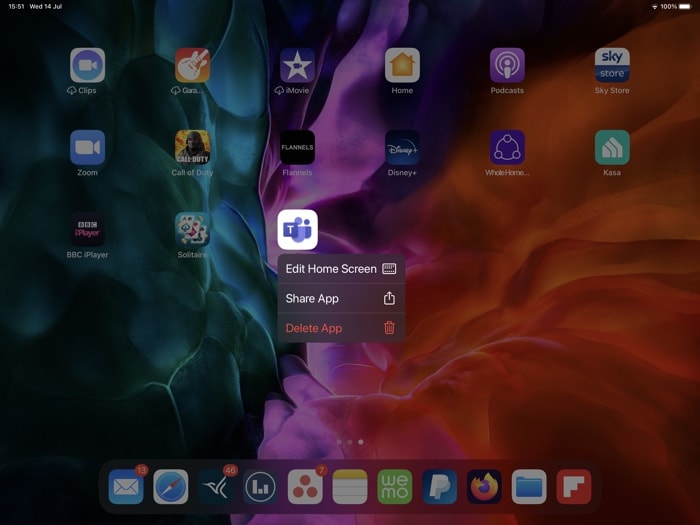Tap the battery indicator in status bar
This screenshot has width=700, height=525.
tap(684, 6)
